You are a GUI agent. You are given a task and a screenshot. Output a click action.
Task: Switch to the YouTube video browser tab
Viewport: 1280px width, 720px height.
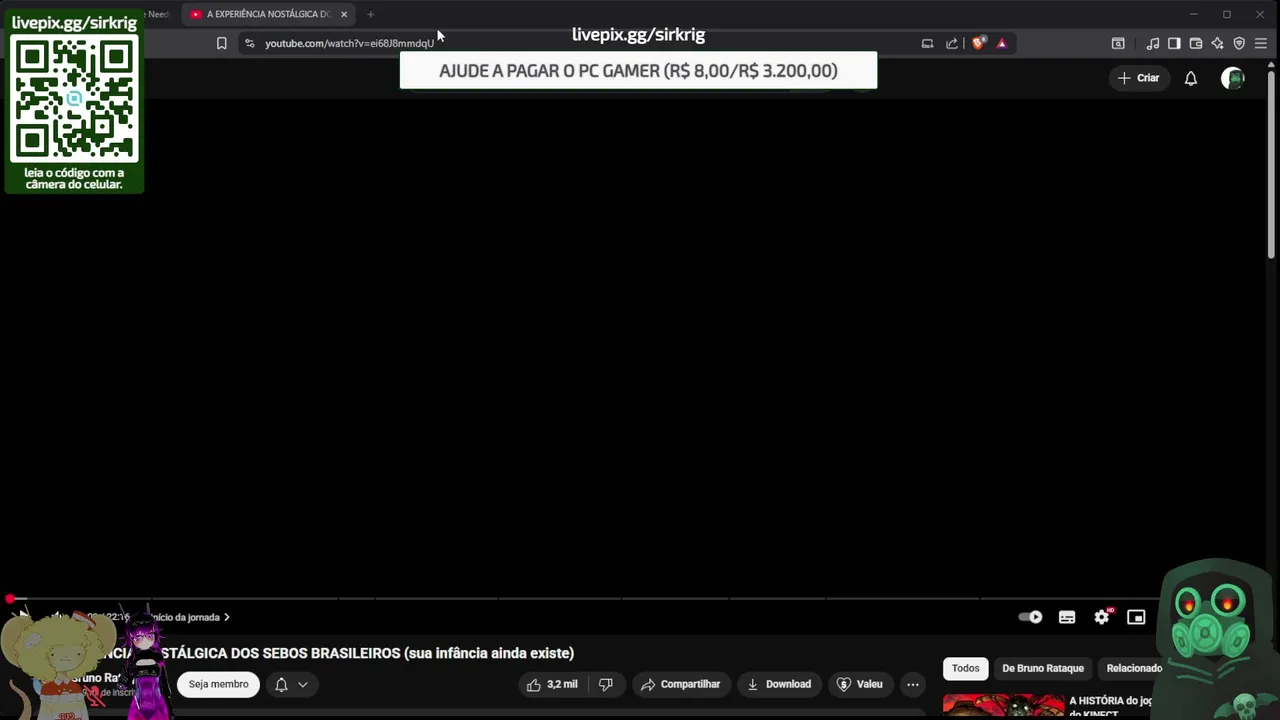pyautogui.click(x=266, y=14)
